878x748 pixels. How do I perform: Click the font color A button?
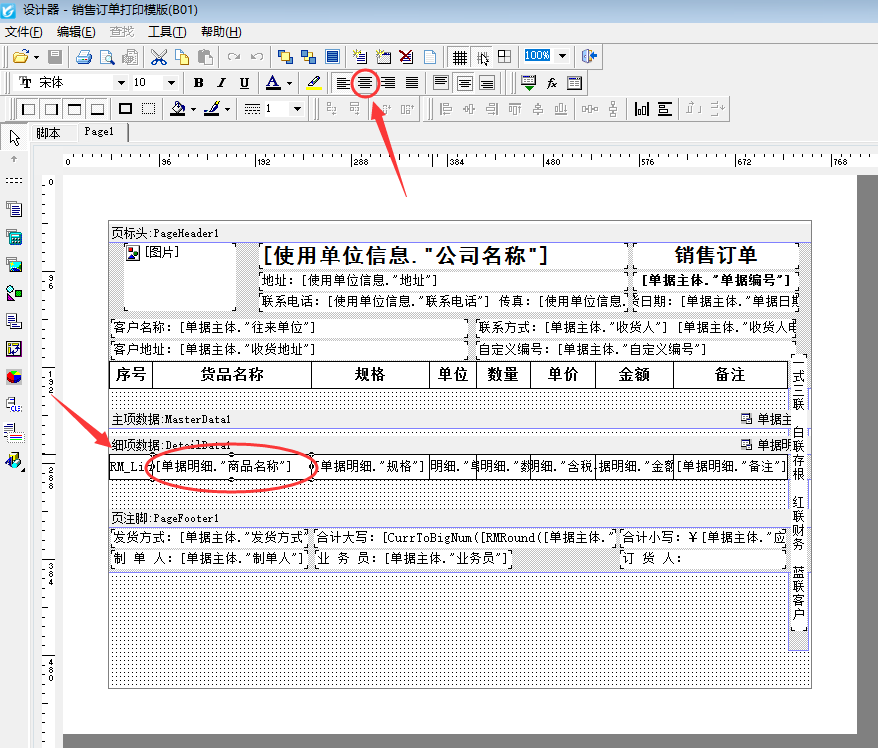[273, 83]
